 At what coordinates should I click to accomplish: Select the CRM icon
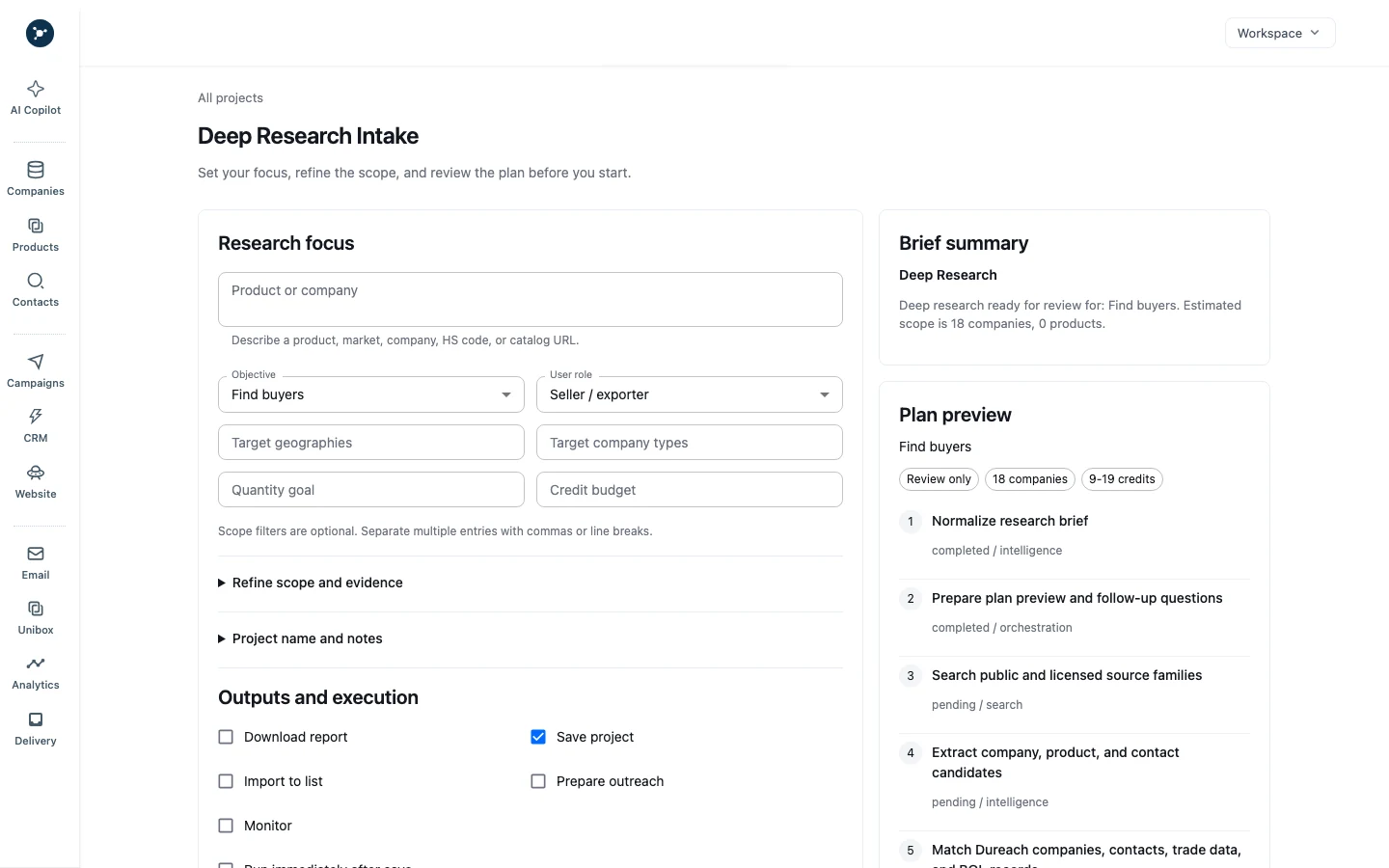[36, 426]
